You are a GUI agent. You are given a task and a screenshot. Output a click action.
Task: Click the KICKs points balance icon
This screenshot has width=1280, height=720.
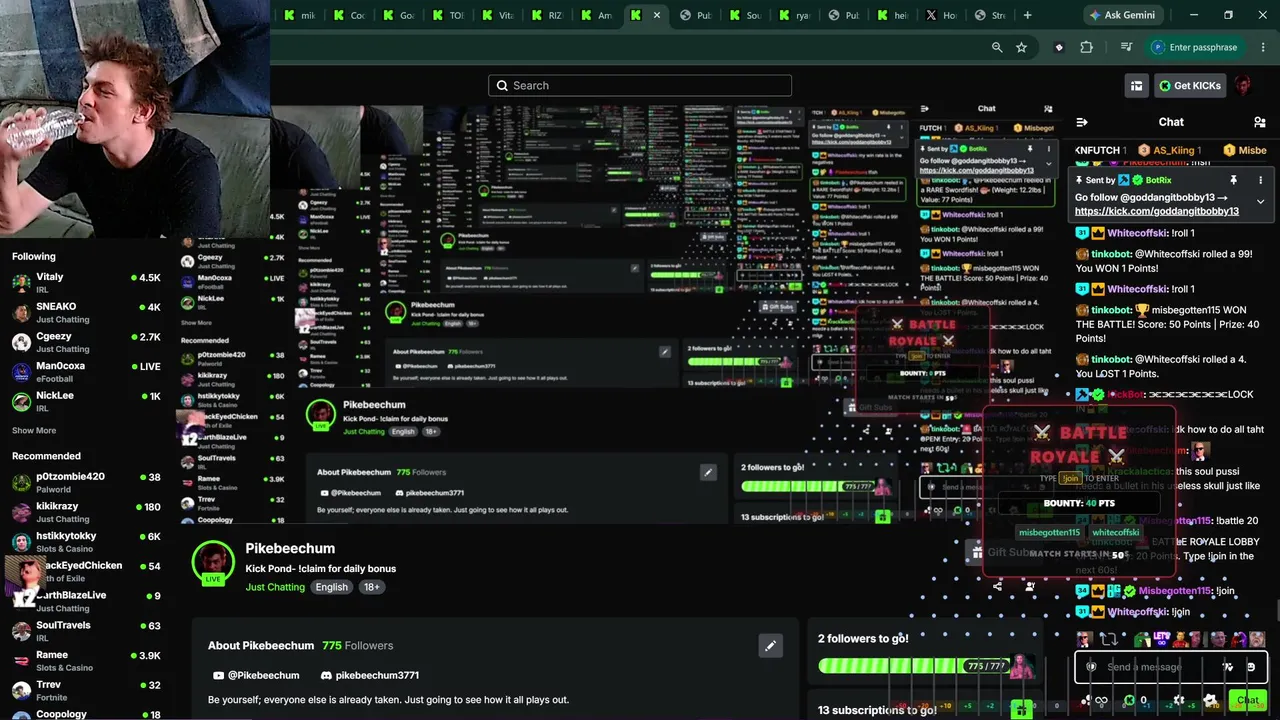coord(1129,700)
